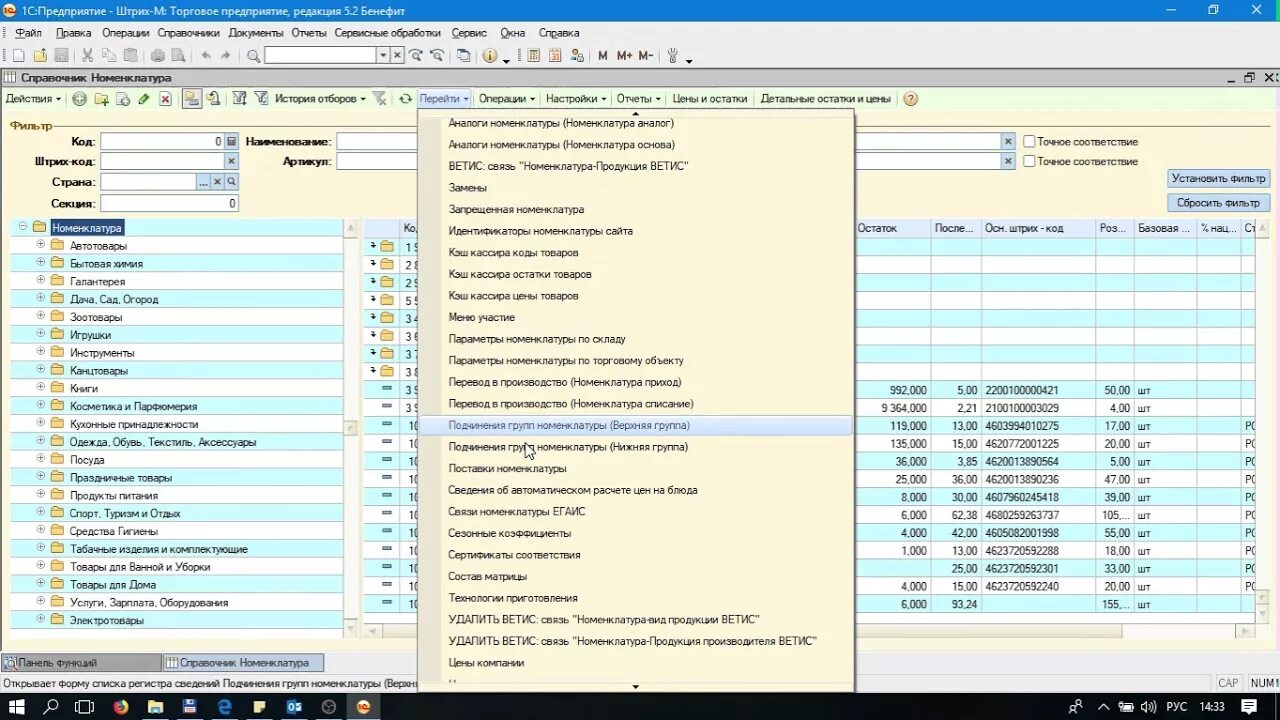Copy element icon in catalog toolbar
This screenshot has height=720, width=1280.
point(123,99)
